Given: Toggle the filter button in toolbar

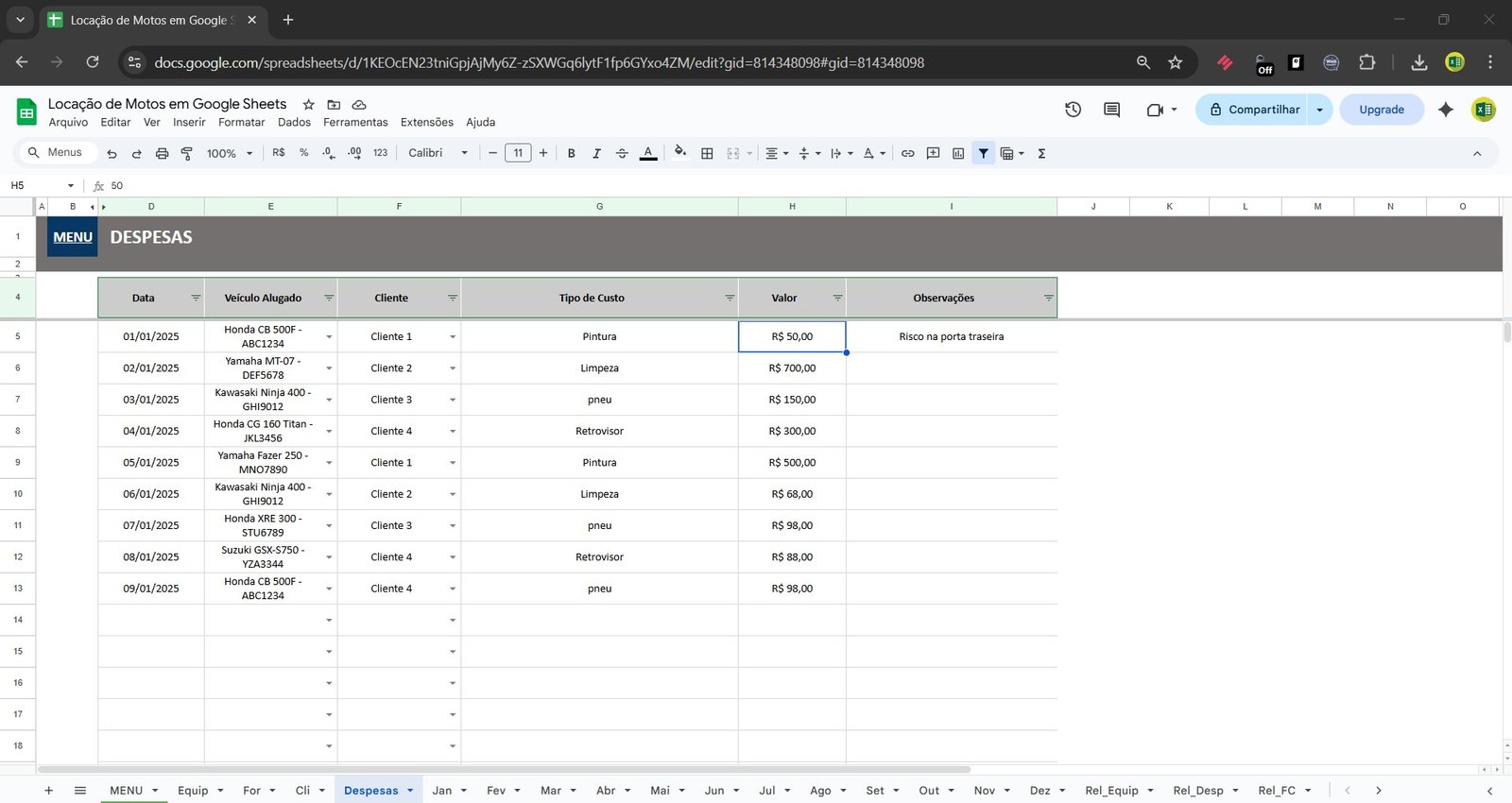Looking at the screenshot, I should (984, 153).
